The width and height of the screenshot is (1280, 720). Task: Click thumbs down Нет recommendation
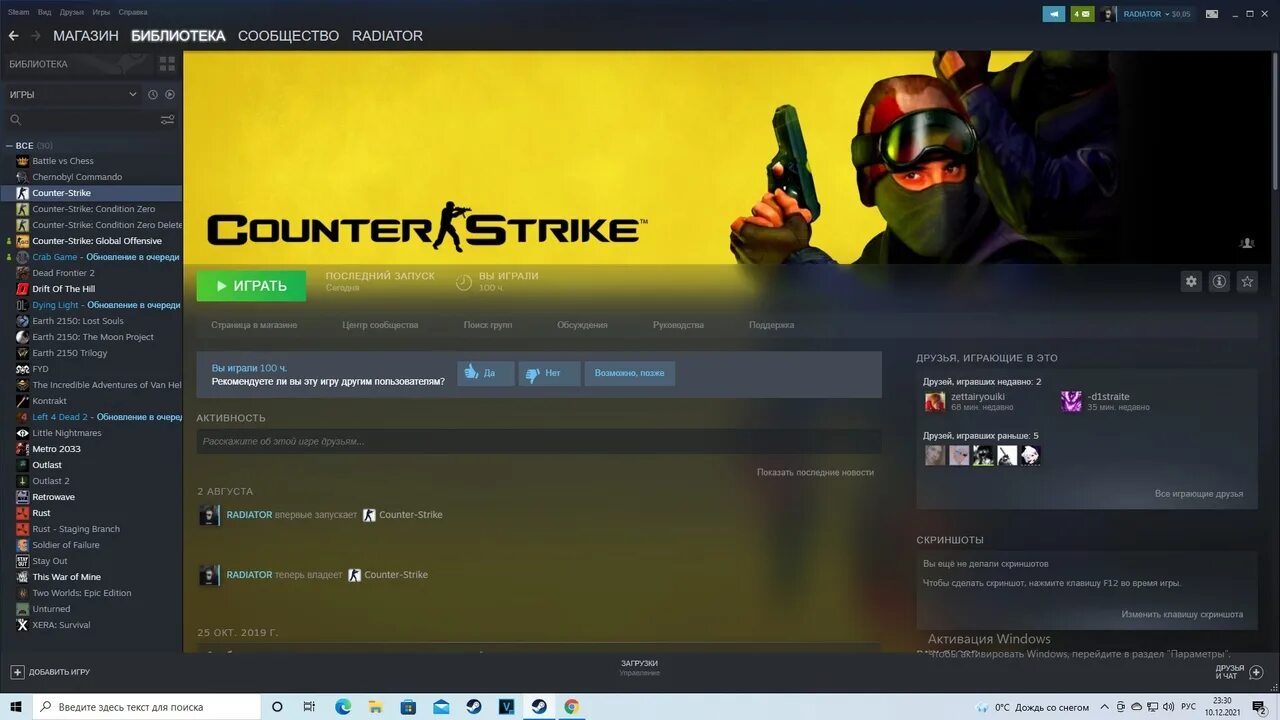[x=549, y=373]
